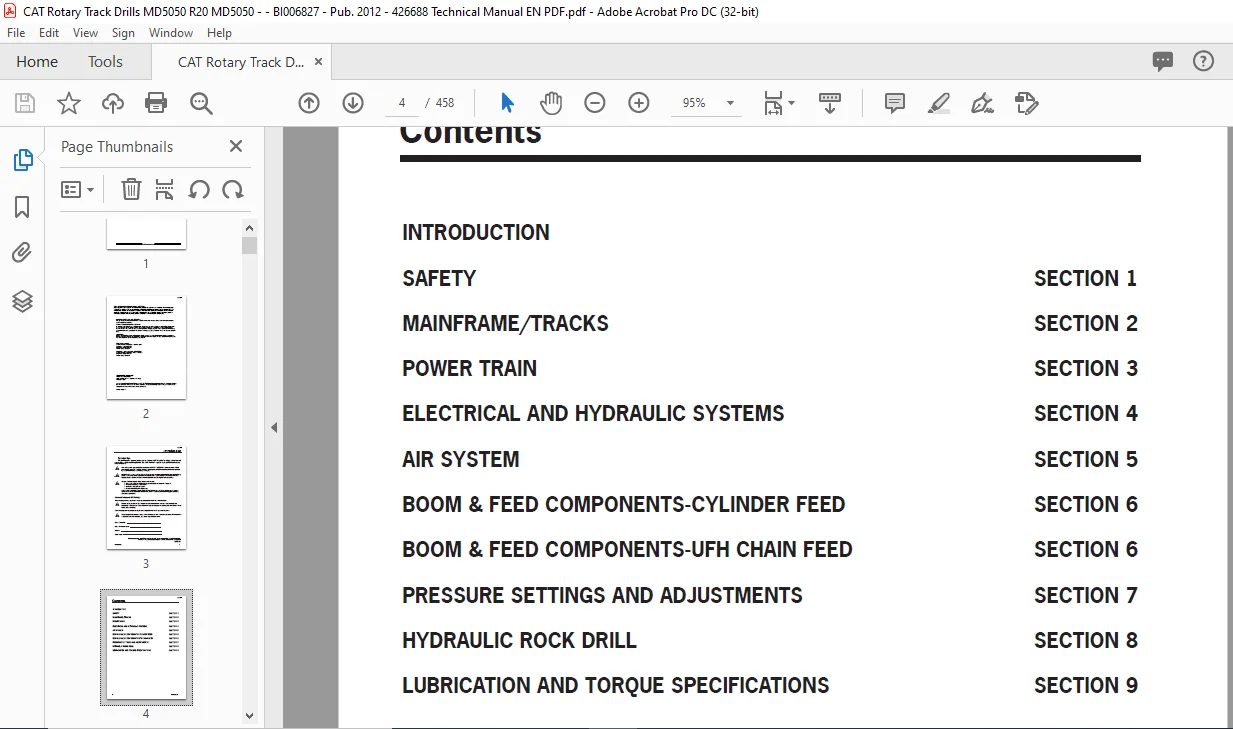Expand the fit page options dropdown arrow
The width and height of the screenshot is (1233, 729).
(792, 103)
